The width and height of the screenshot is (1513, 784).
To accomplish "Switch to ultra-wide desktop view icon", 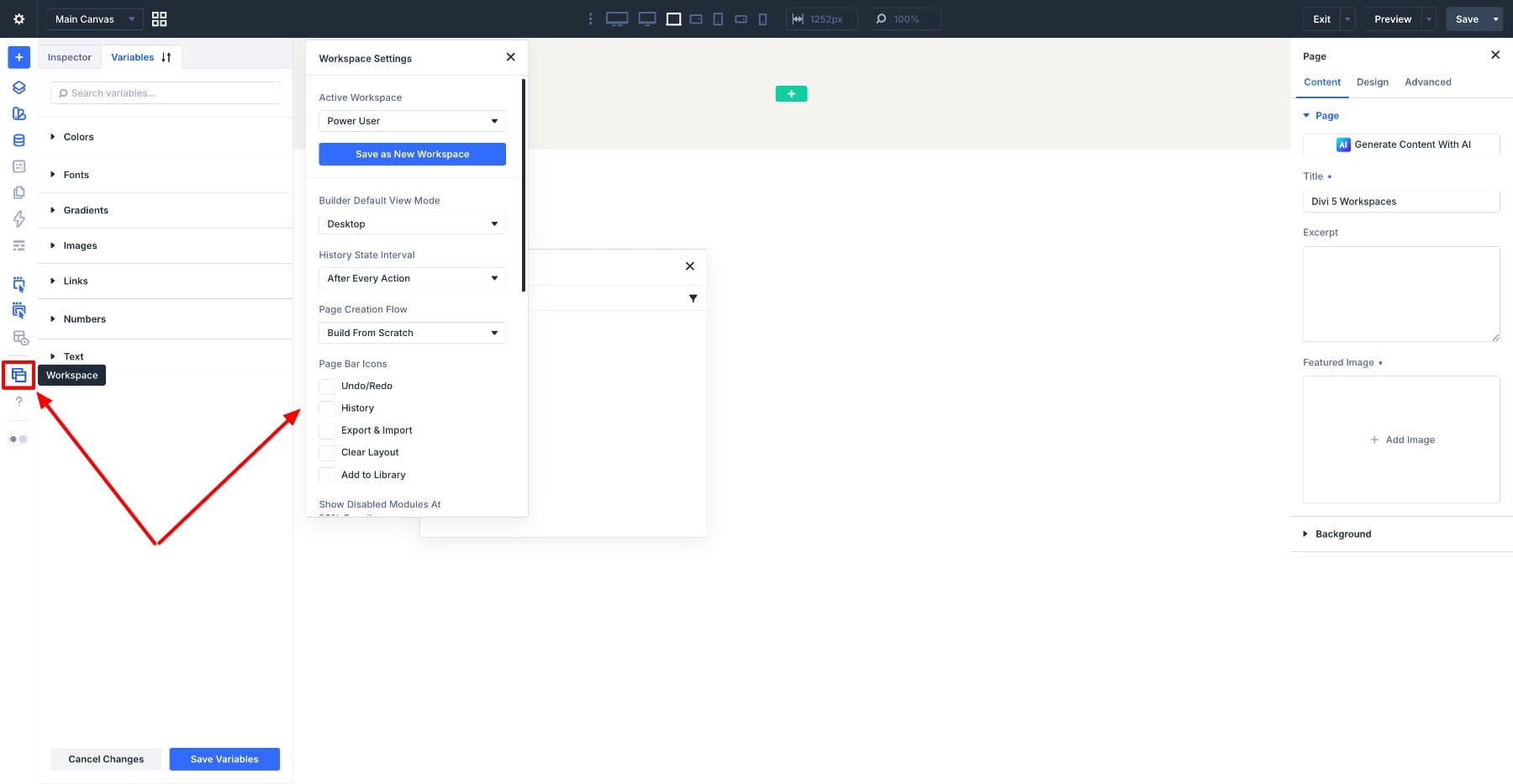I will click(x=617, y=18).
